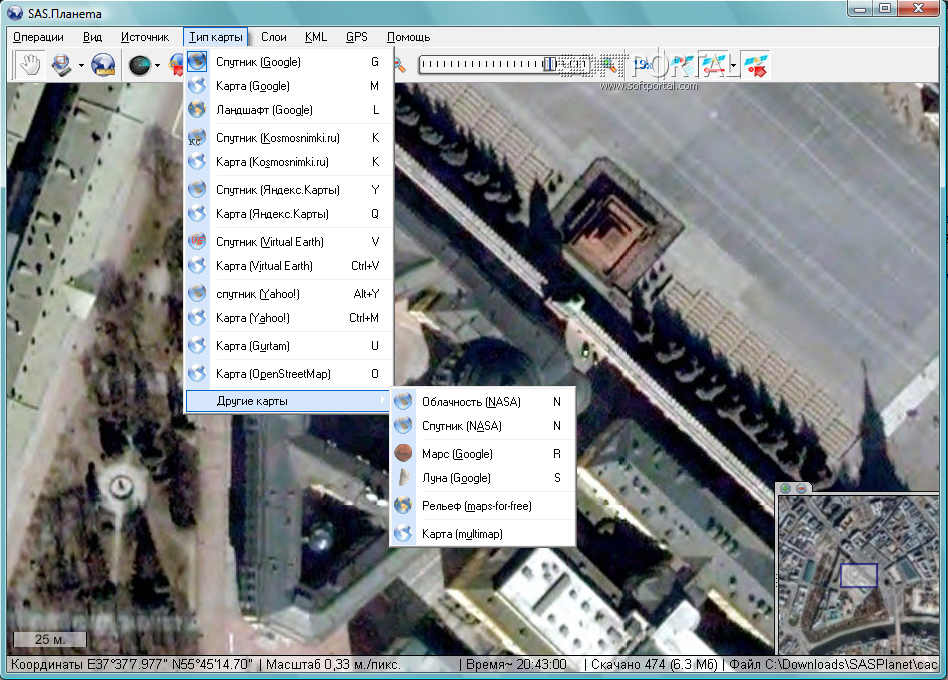This screenshot has height=680, width=948.
Task: Select the hand pan tool
Action: (30, 66)
